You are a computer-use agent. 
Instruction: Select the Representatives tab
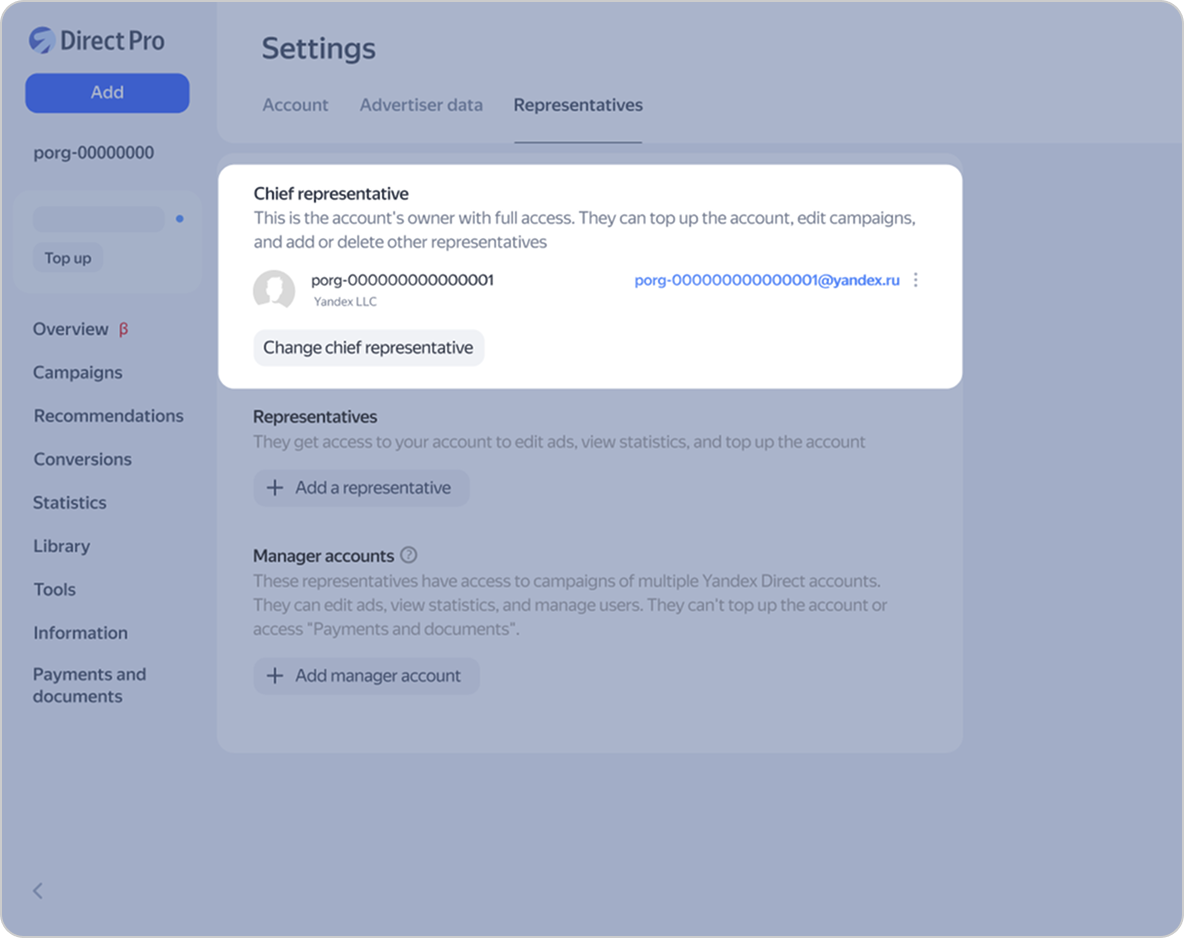click(578, 105)
